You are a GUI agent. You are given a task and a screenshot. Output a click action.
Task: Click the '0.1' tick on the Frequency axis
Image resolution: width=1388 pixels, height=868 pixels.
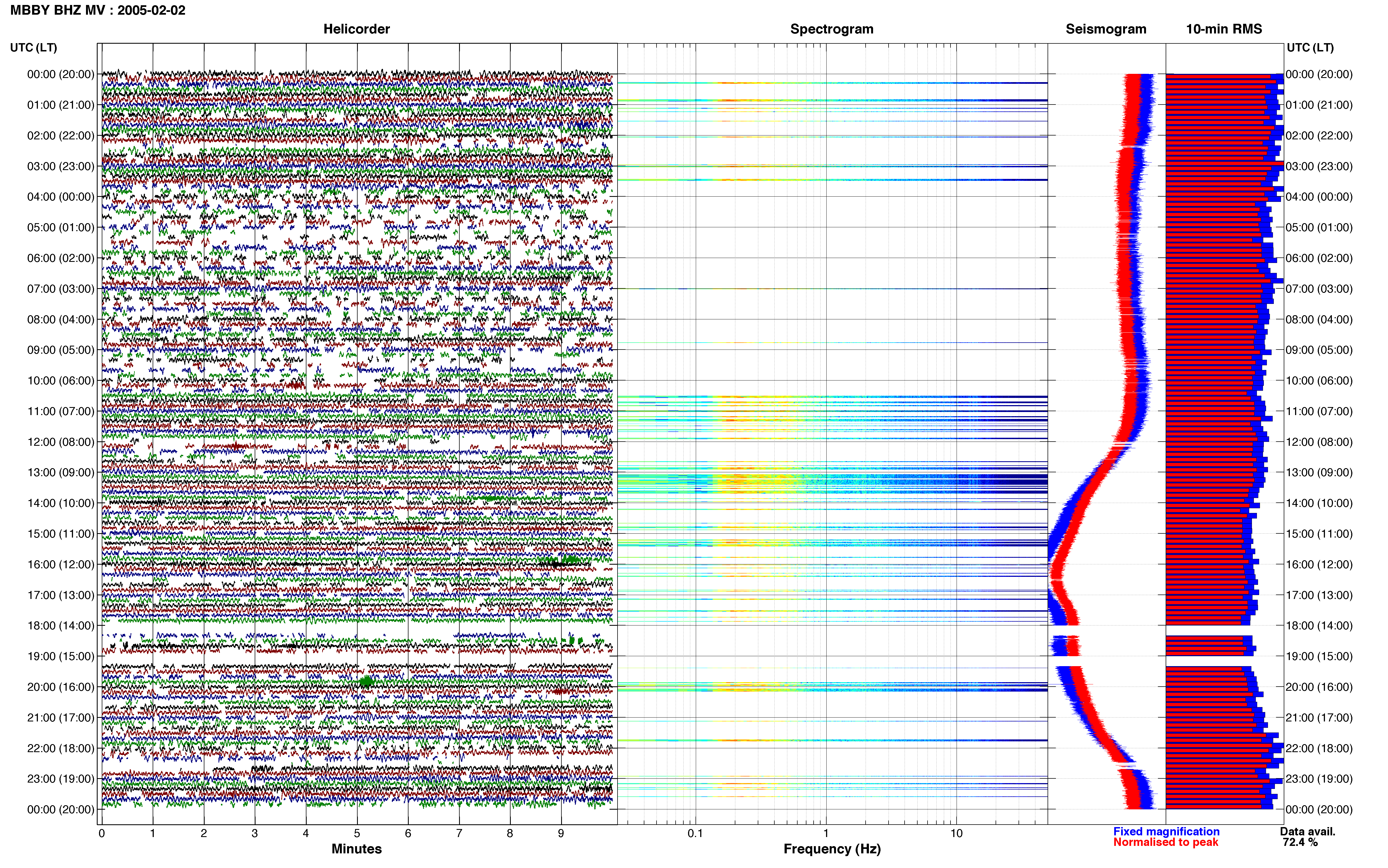pyautogui.click(x=695, y=833)
